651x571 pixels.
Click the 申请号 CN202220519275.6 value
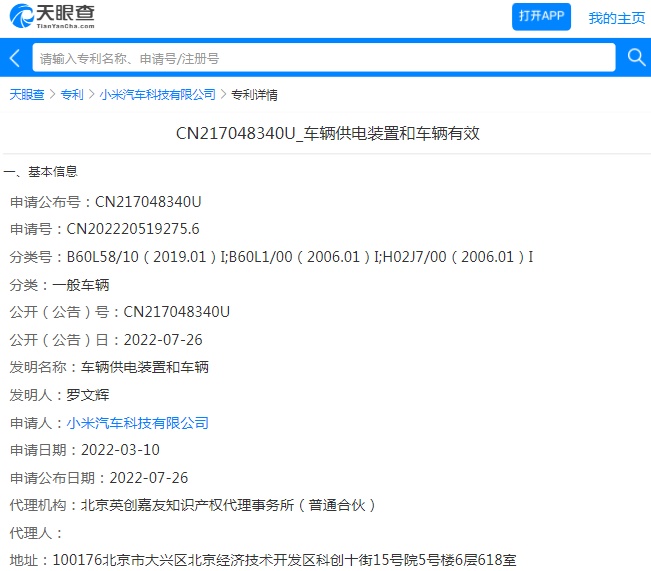(133, 229)
